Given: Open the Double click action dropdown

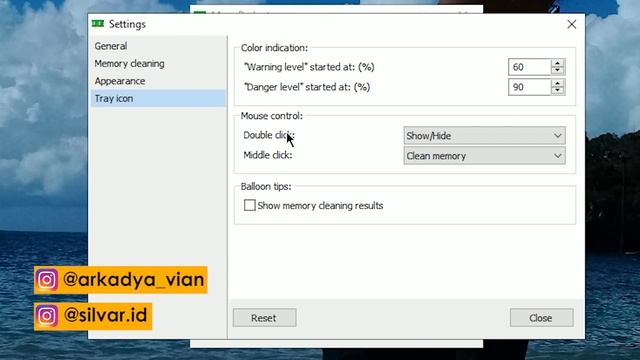Looking at the screenshot, I should tap(484, 136).
